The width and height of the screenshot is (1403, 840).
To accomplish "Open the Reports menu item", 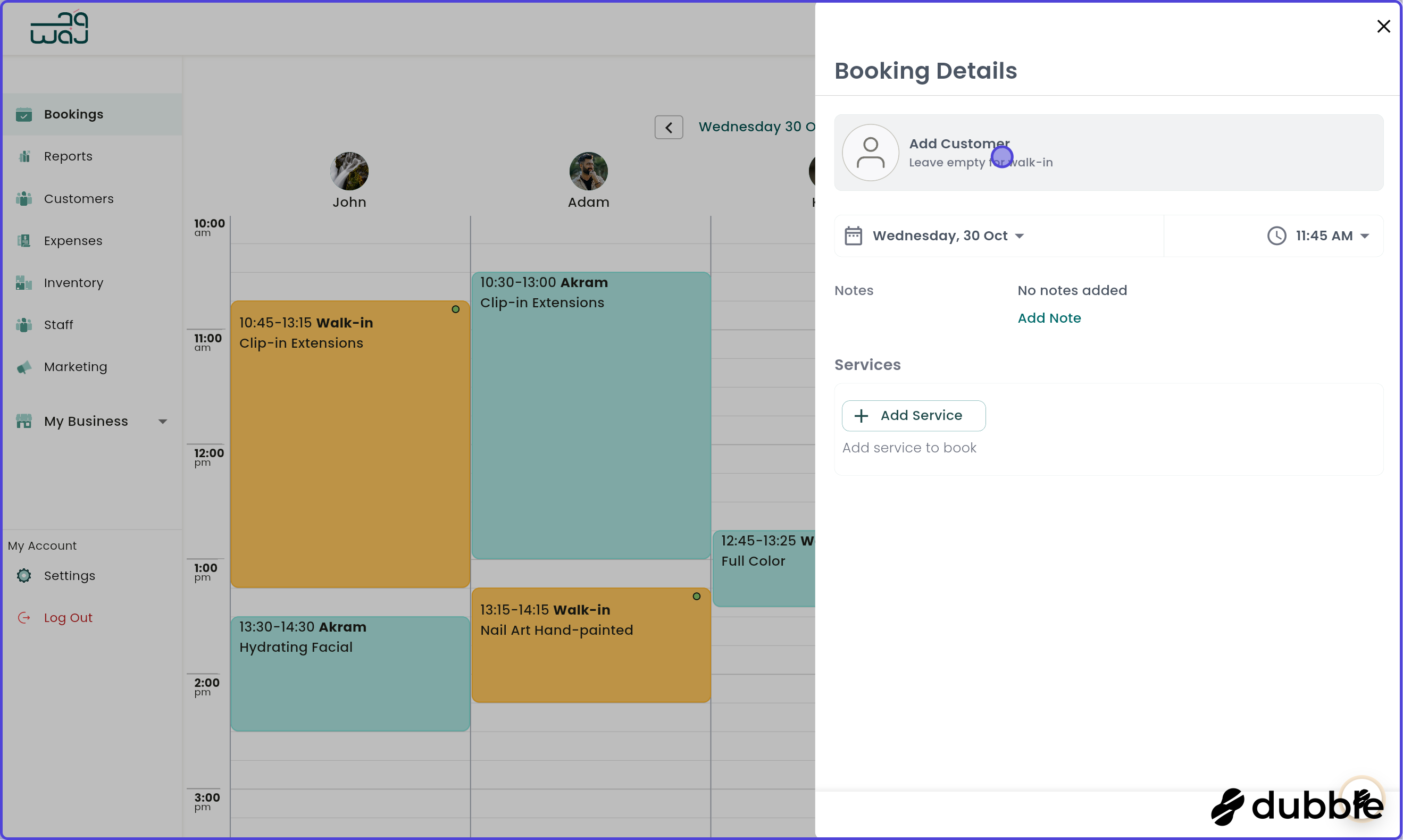I will [x=68, y=156].
